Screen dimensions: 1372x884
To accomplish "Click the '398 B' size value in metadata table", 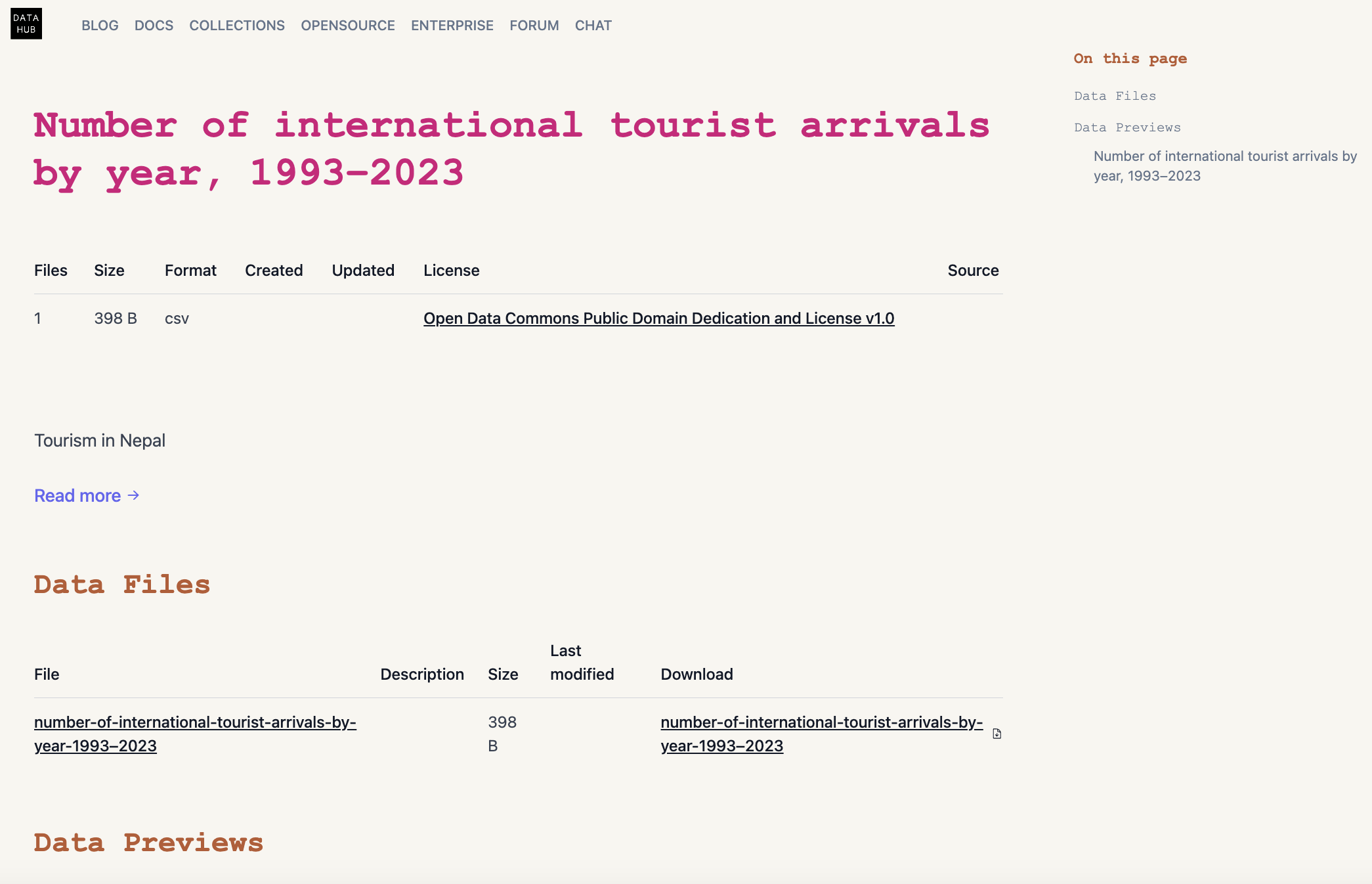I will coord(116,319).
